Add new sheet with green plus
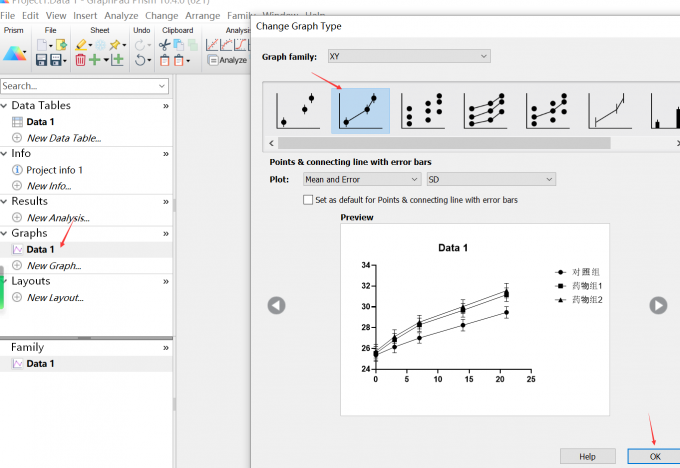This screenshot has width=680, height=468. [95, 60]
